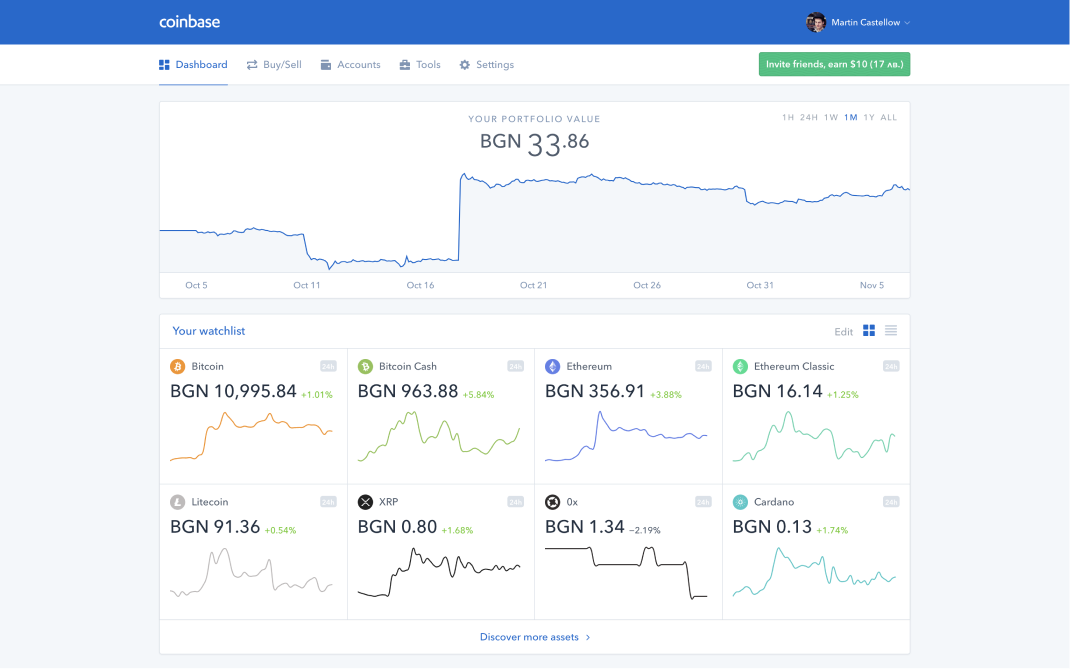The width and height of the screenshot is (1070, 669).
Task: Click the Cardano teal sparkline chart
Action: pyautogui.click(x=814, y=572)
